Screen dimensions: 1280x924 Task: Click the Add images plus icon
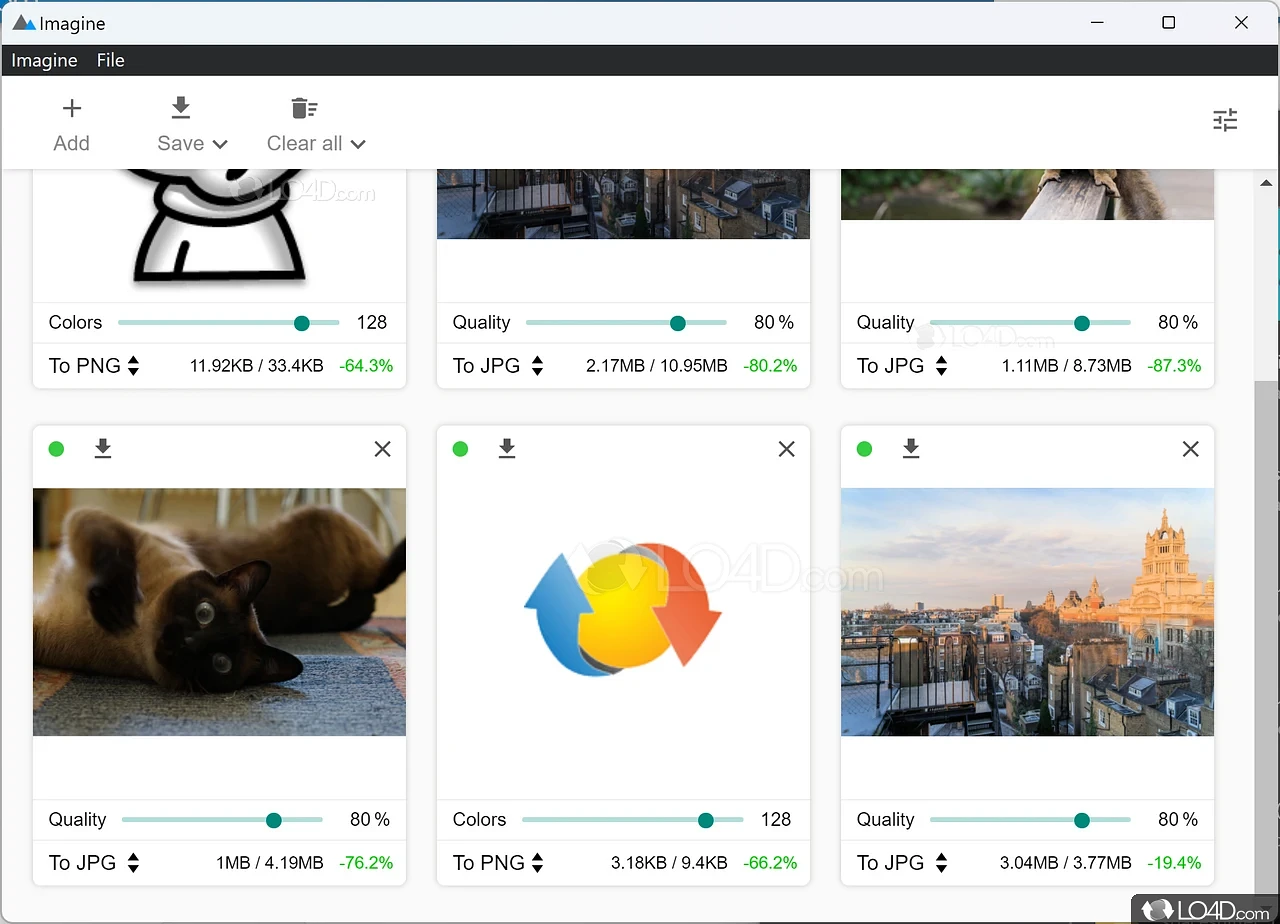pos(71,109)
